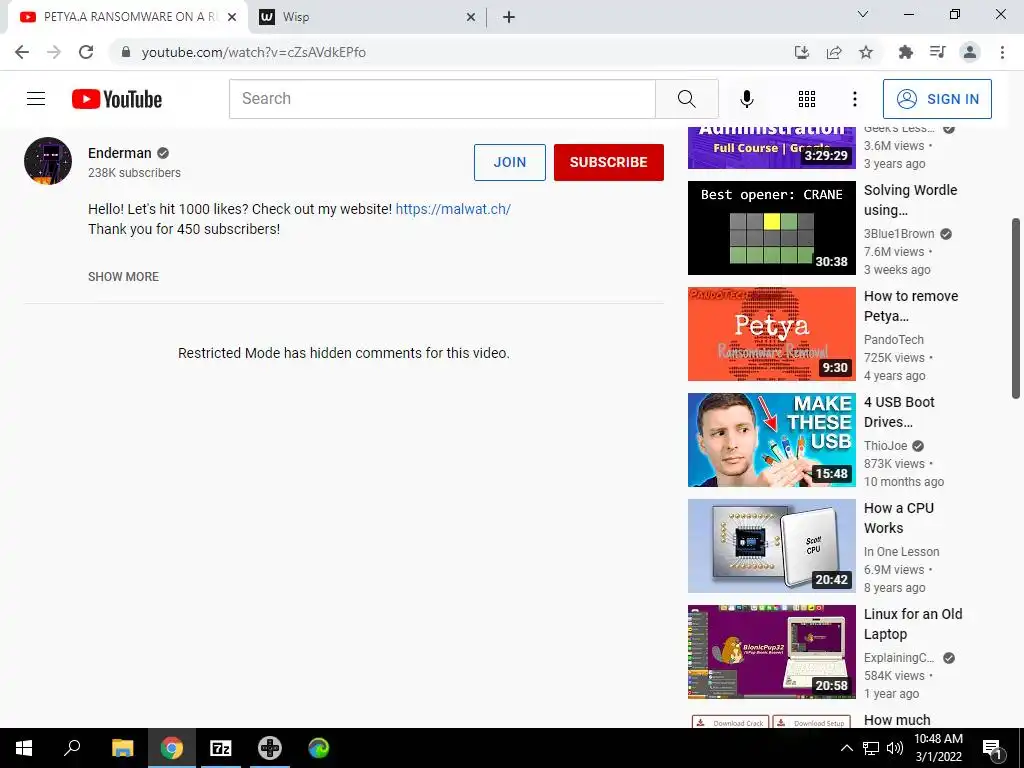
Task: Click the JOIN channel button
Action: point(509,162)
